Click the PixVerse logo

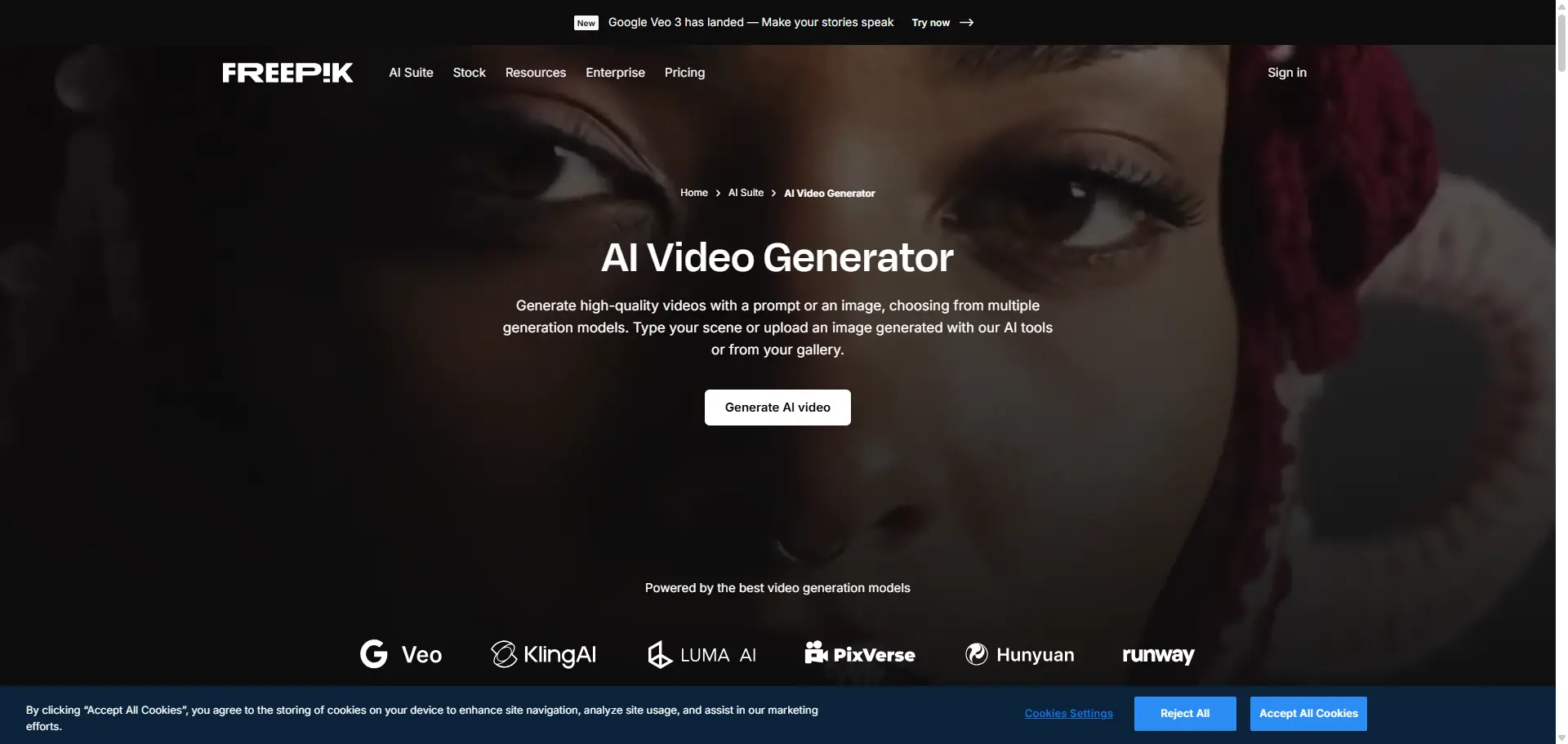(x=859, y=653)
